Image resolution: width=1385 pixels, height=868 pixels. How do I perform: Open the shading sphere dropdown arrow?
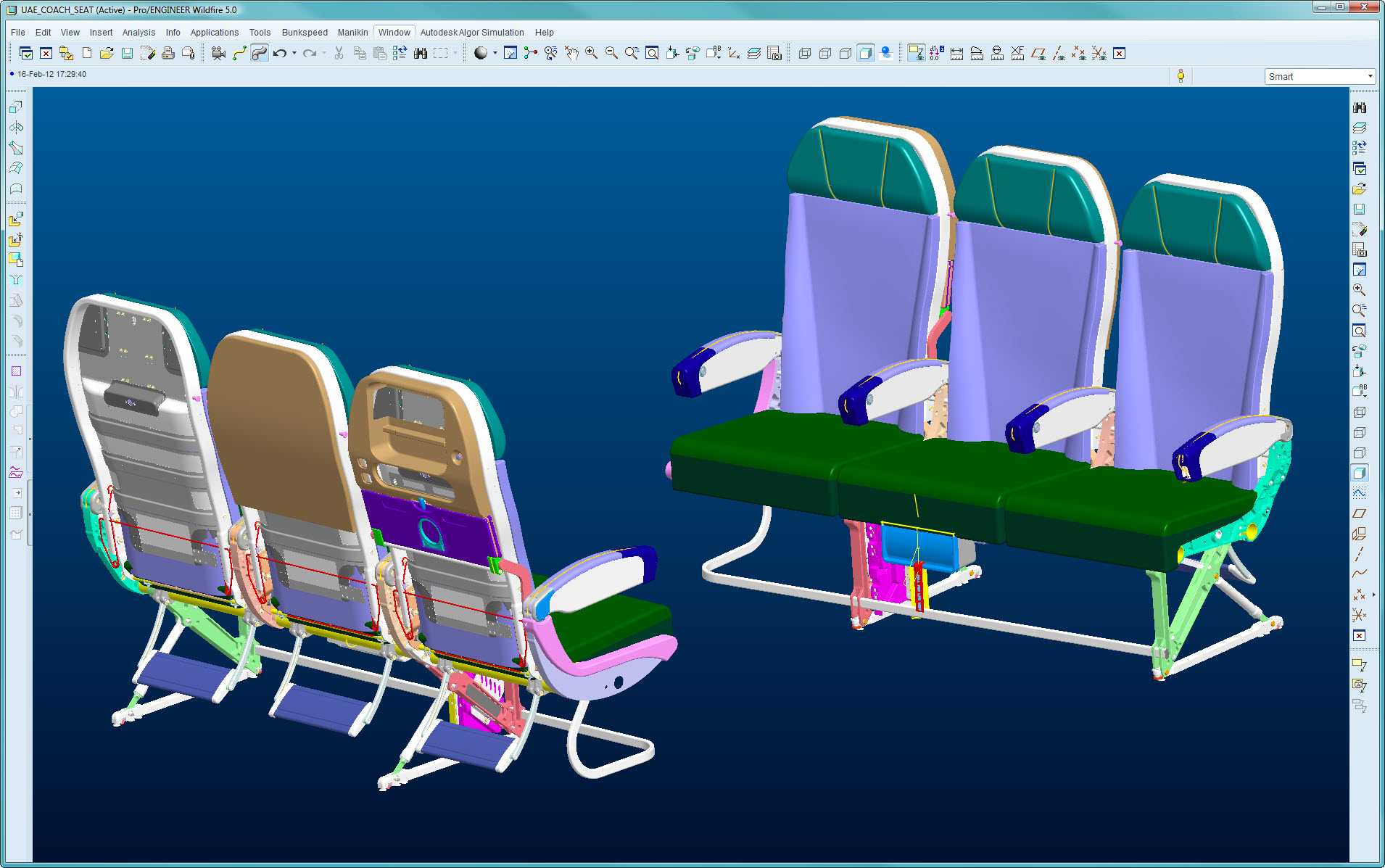point(495,53)
